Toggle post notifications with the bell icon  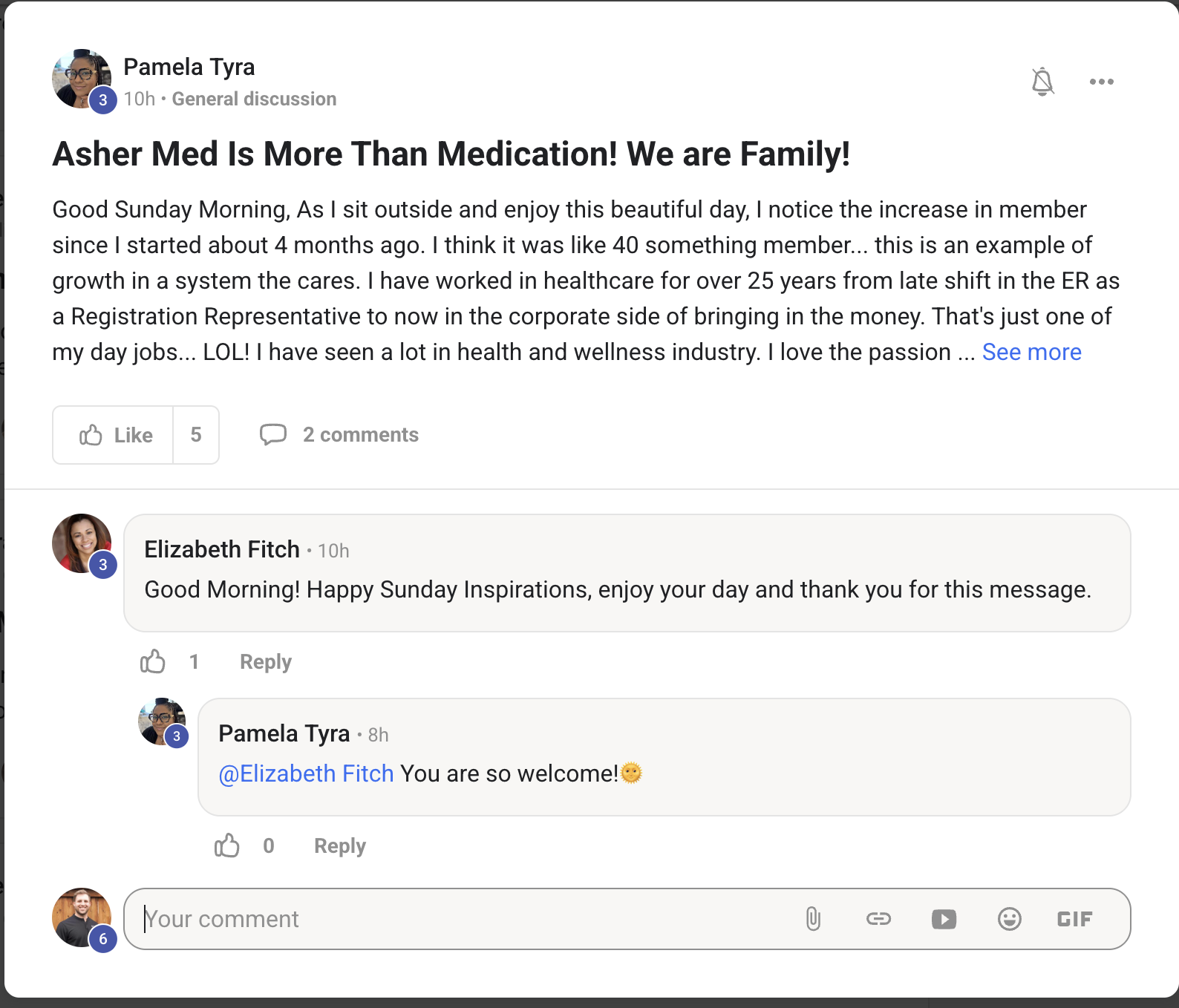pos(1042,82)
